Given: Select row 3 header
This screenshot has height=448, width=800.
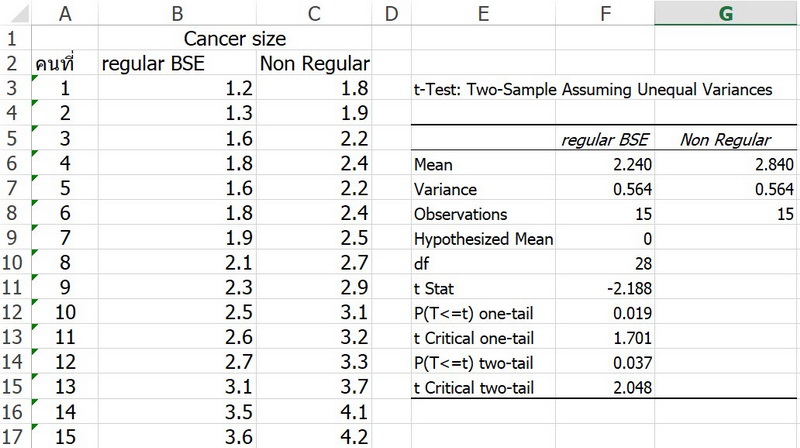Looking at the screenshot, I should (x=12, y=88).
